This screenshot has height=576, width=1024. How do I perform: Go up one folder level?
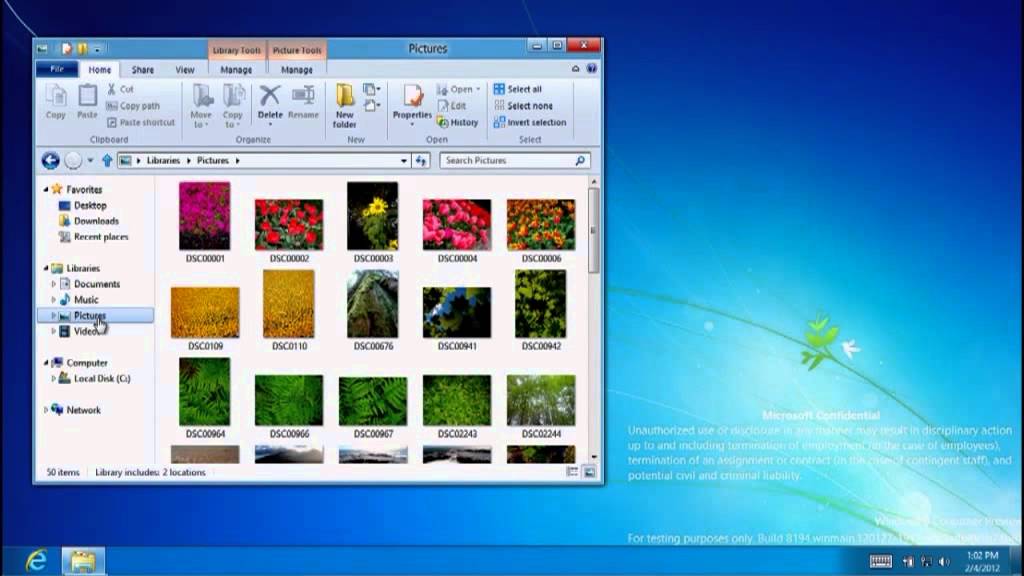click(107, 160)
